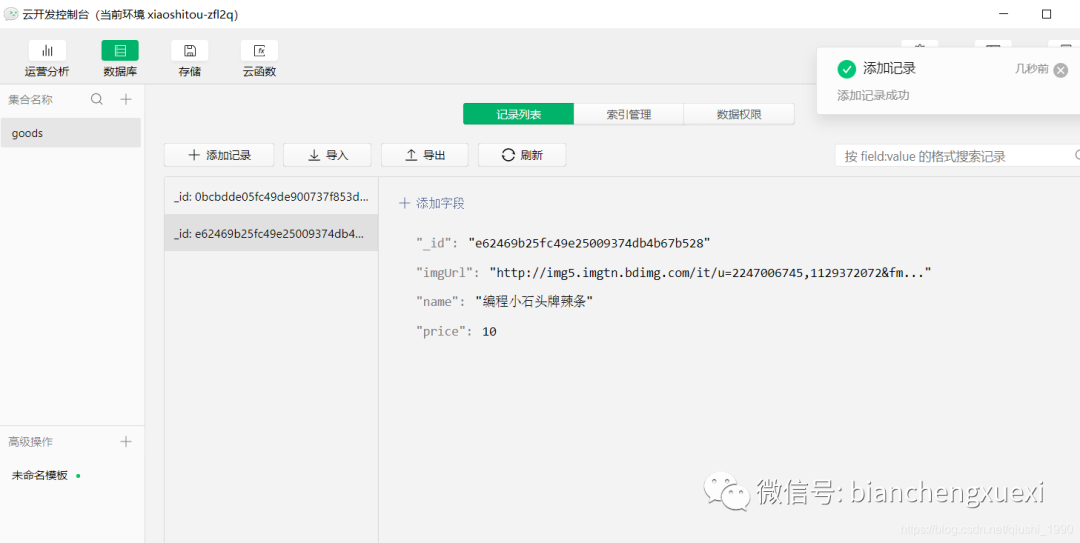
Task: Click the 高级操作 section header
Action: pyautogui.click(x=30, y=442)
